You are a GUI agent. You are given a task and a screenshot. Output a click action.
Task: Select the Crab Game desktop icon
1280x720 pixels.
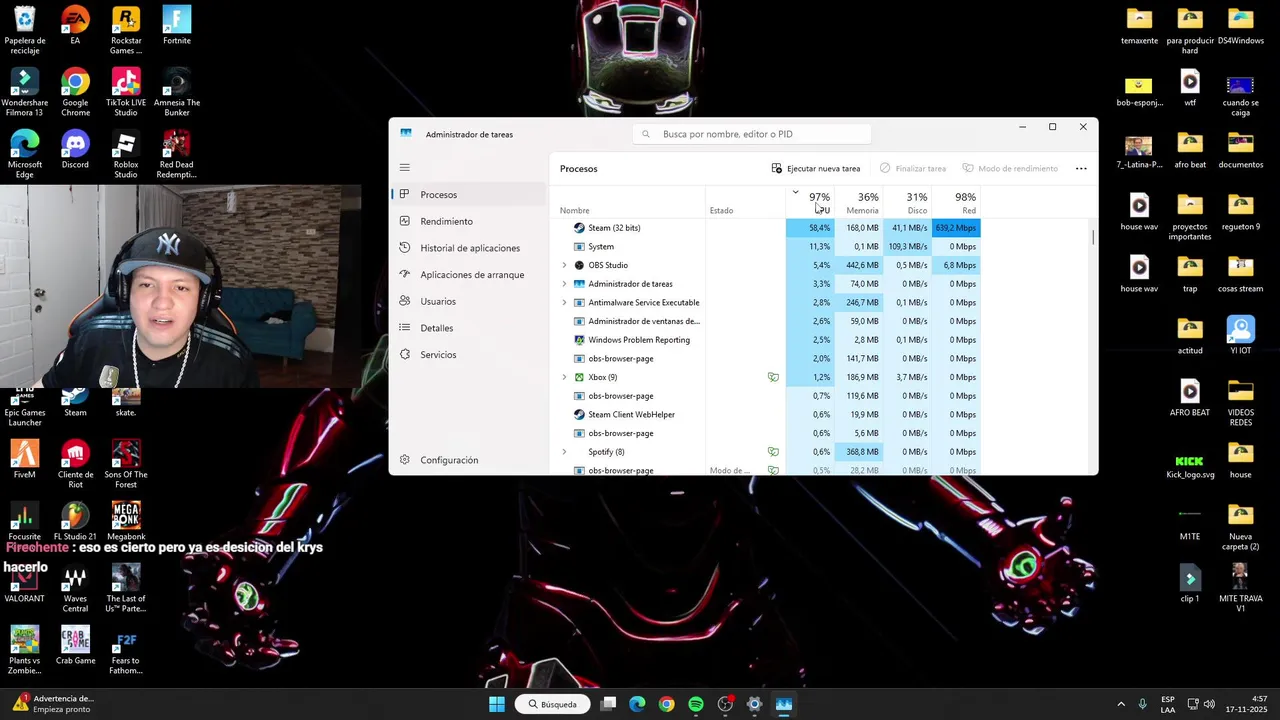tap(75, 646)
